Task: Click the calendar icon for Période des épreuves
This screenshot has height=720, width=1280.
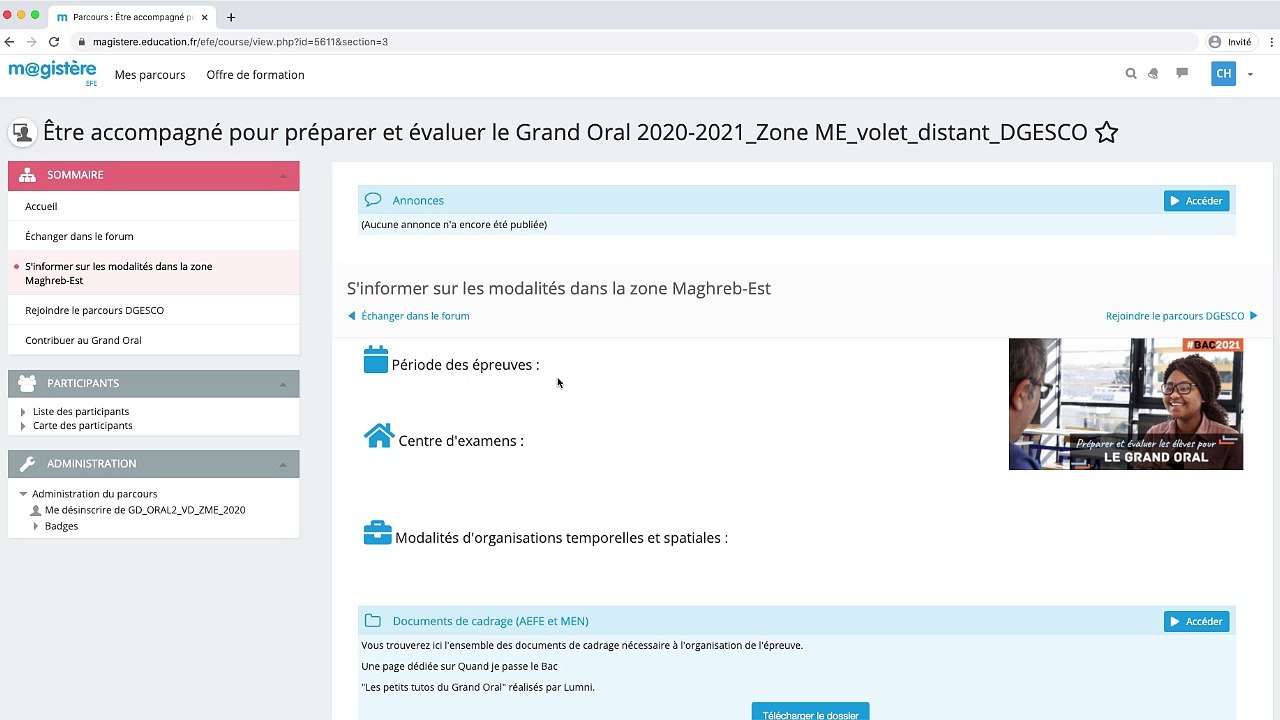Action: 376,359
